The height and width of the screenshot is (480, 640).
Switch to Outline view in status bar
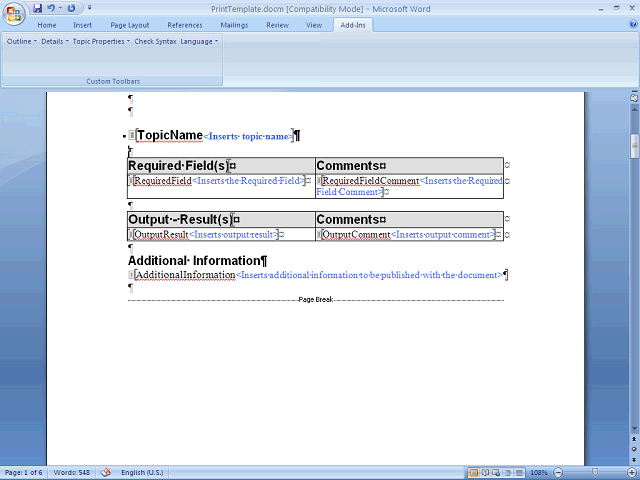[508, 473]
